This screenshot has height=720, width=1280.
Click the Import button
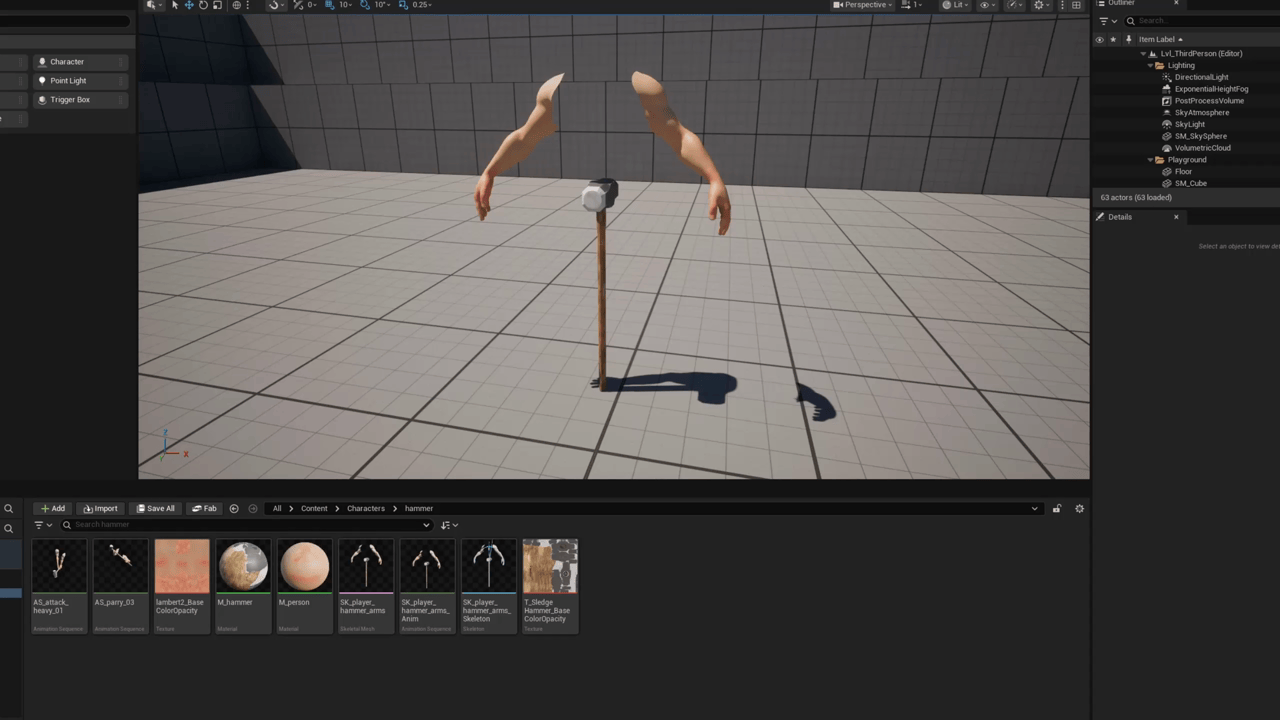click(100, 508)
